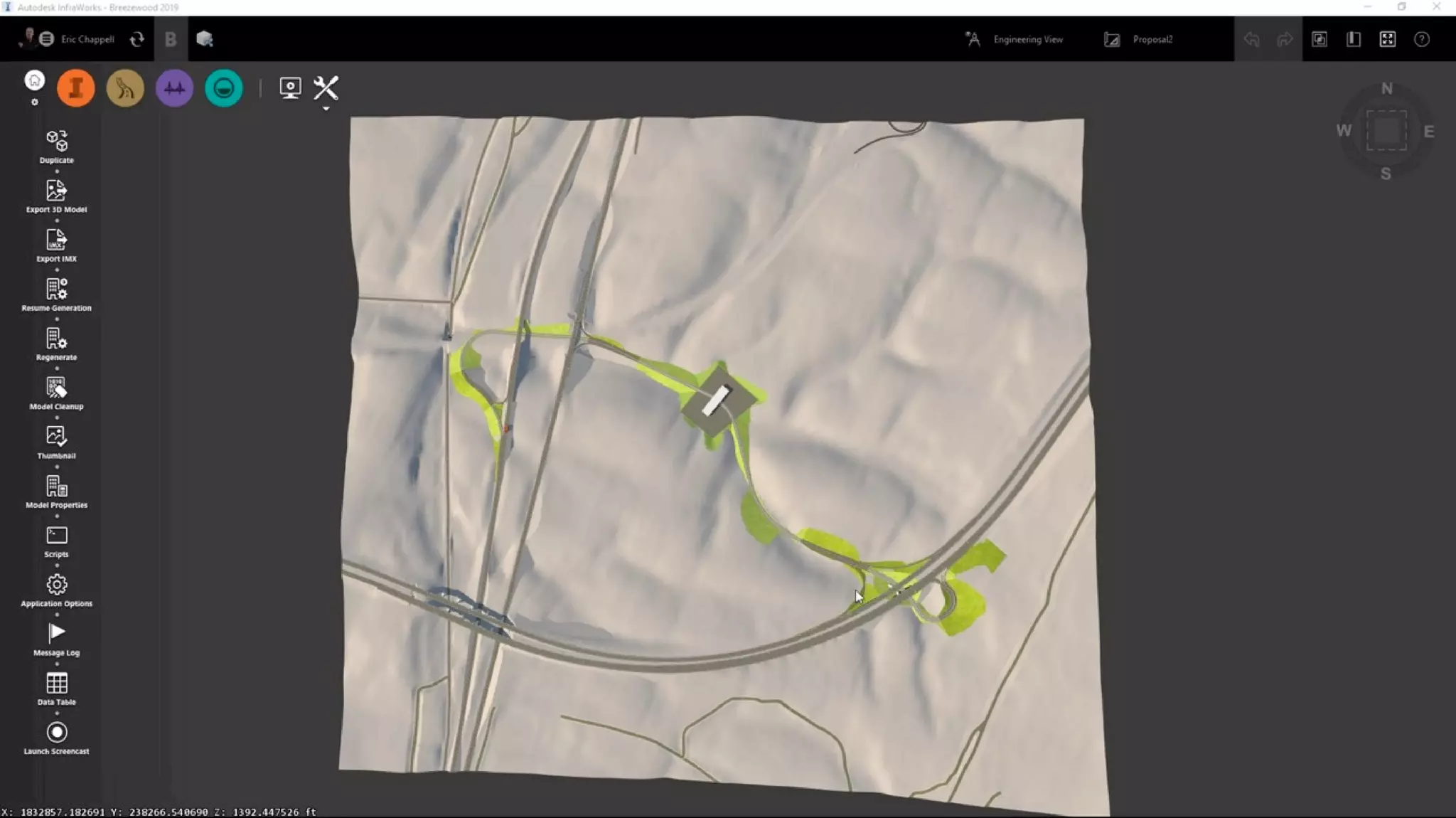Open the Engineering View selector
The image size is (1456, 818).
click(x=1027, y=40)
